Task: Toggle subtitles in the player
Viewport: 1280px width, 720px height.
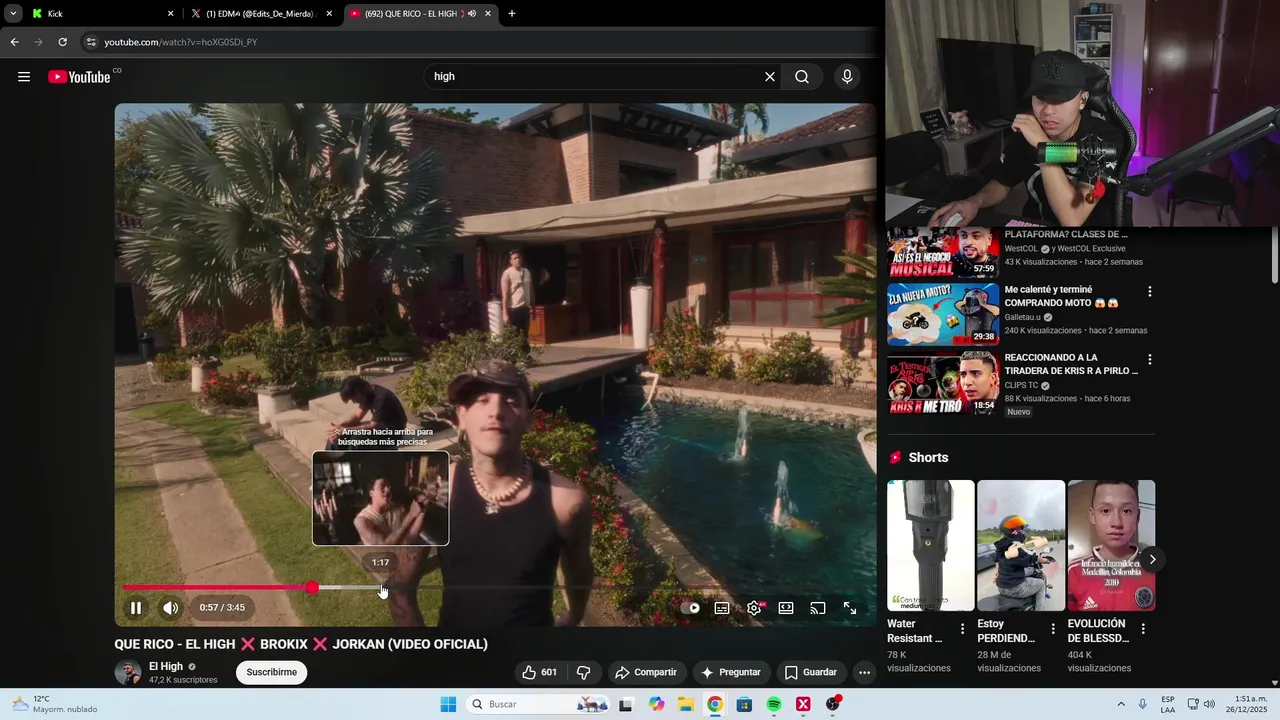Action: (722, 608)
